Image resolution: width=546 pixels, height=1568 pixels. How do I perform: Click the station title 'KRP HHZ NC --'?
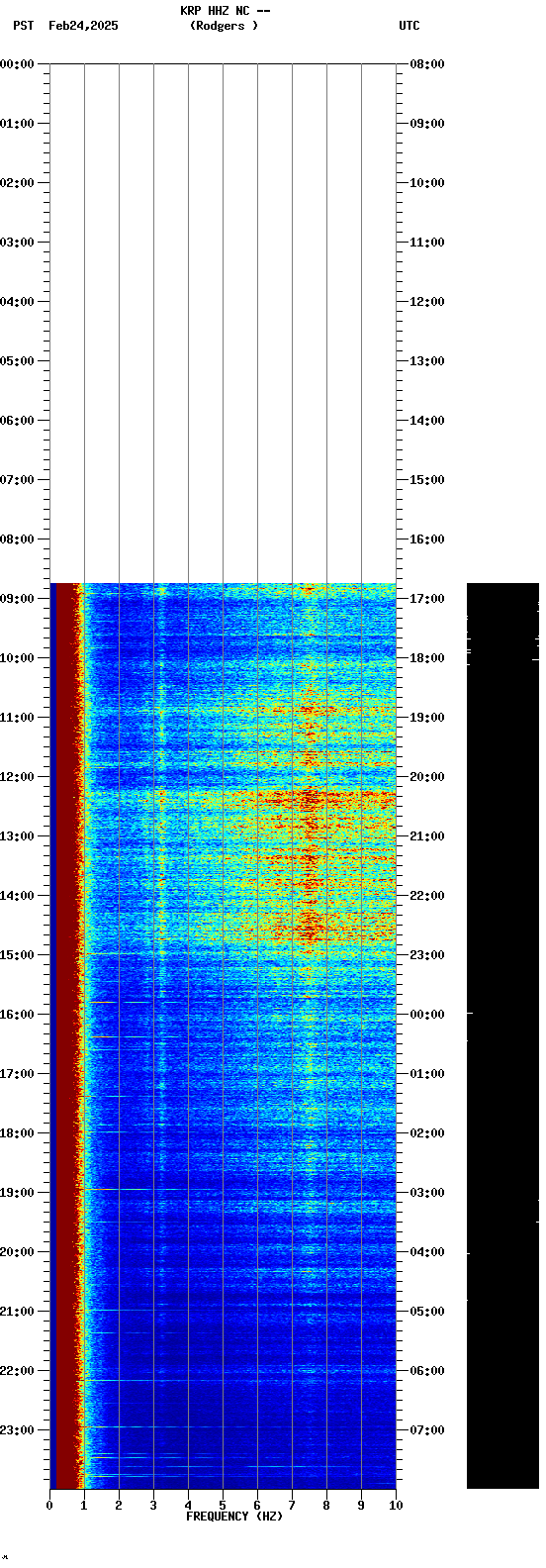(x=225, y=11)
